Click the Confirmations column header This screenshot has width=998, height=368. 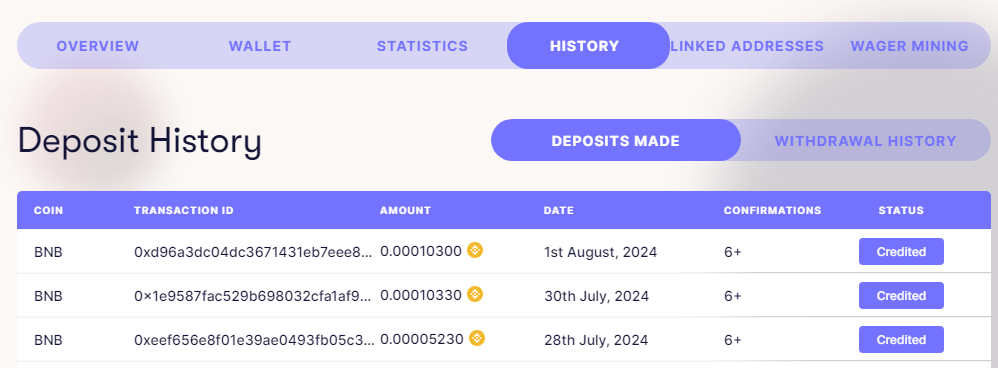point(773,210)
